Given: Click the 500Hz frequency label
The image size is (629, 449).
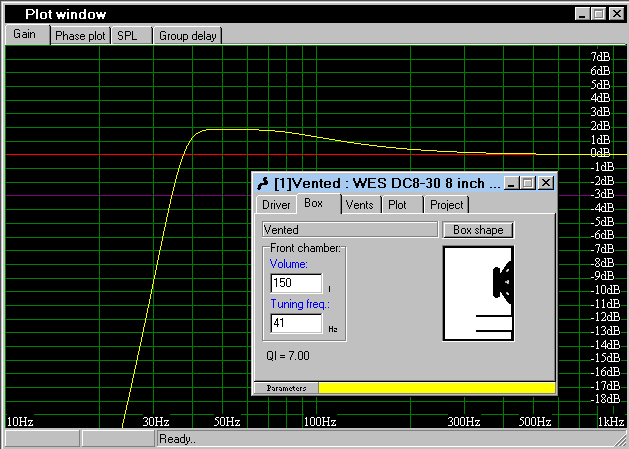Looking at the screenshot, I should pos(535,422).
